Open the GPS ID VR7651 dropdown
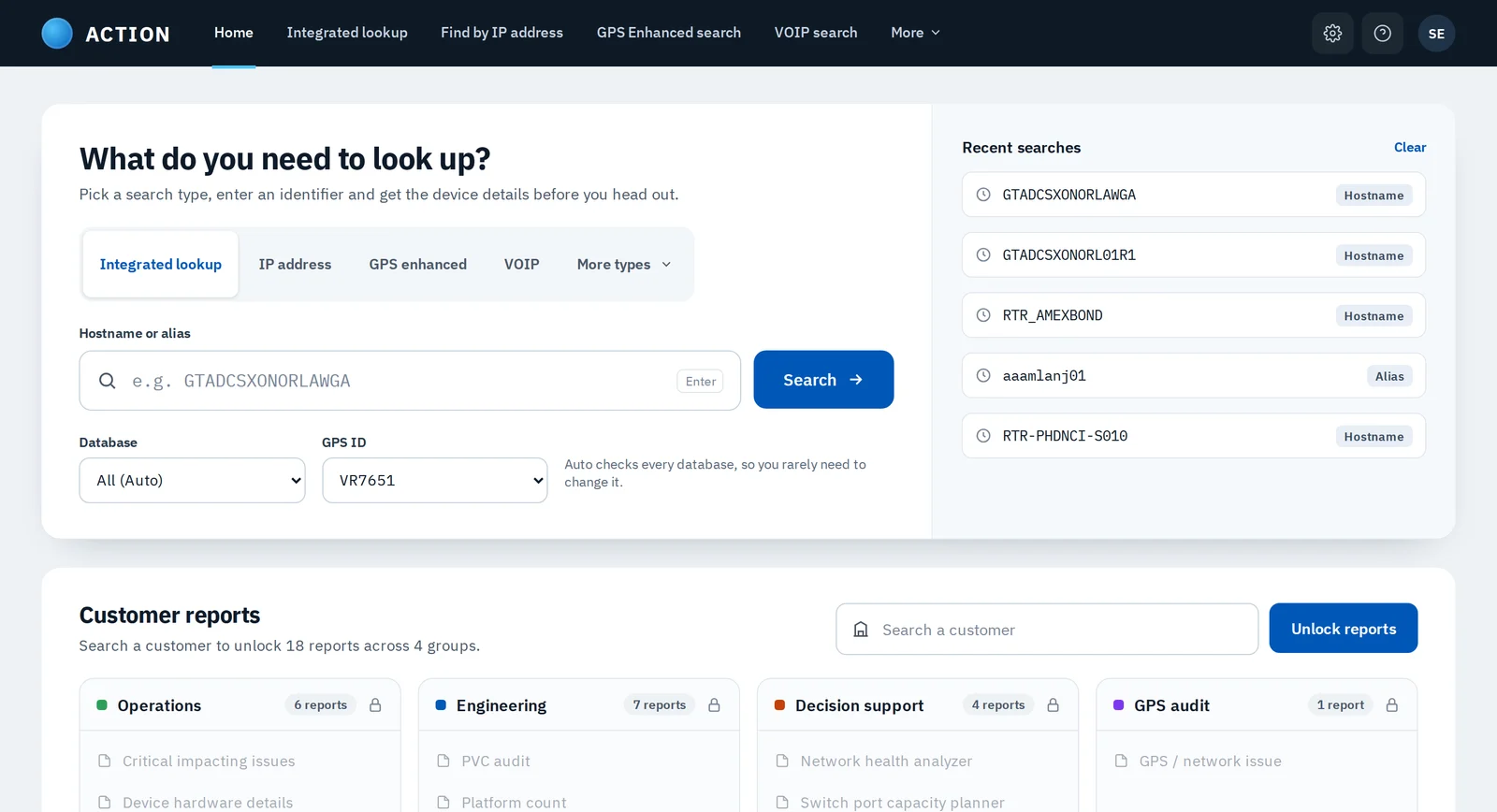 coord(435,480)
